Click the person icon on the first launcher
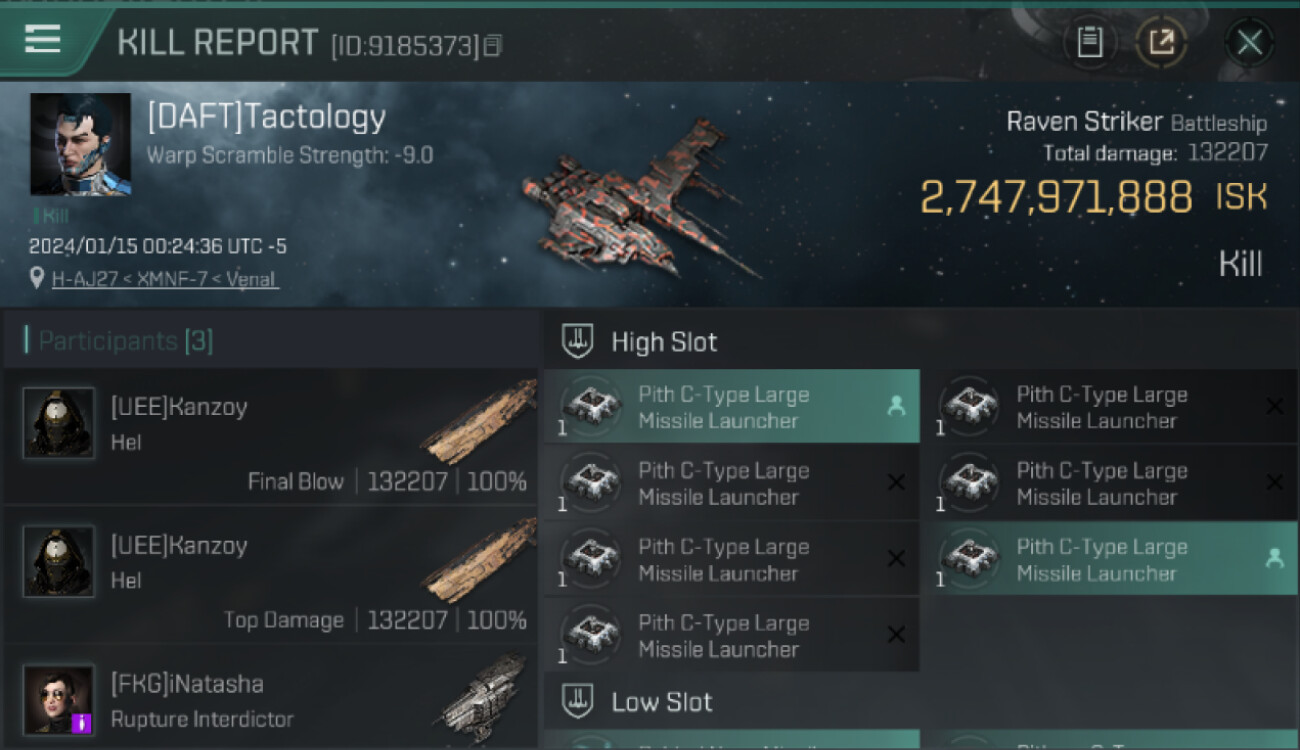Screen dimensions: 1300x750 point(896,406)
